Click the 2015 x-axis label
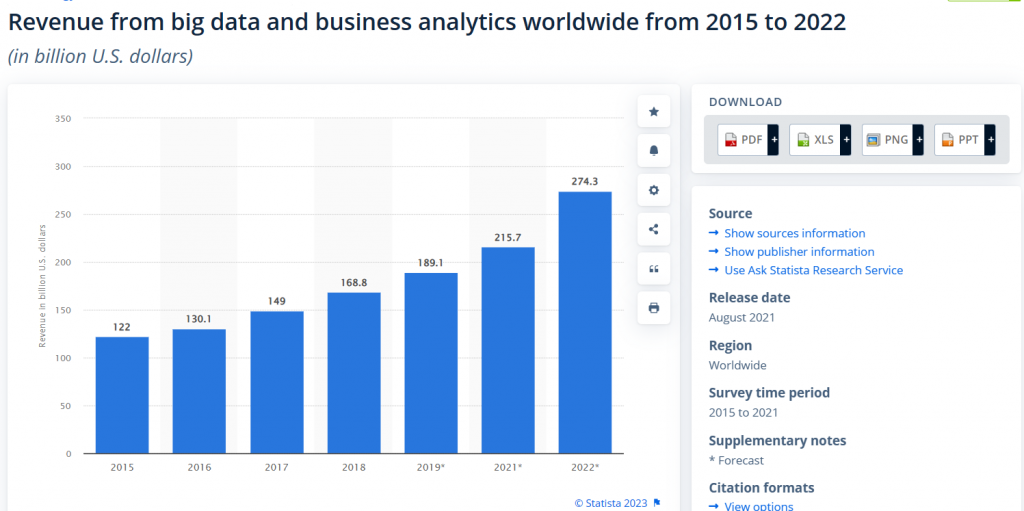This screenshot has width=1024, height=511. click(122, 468)
